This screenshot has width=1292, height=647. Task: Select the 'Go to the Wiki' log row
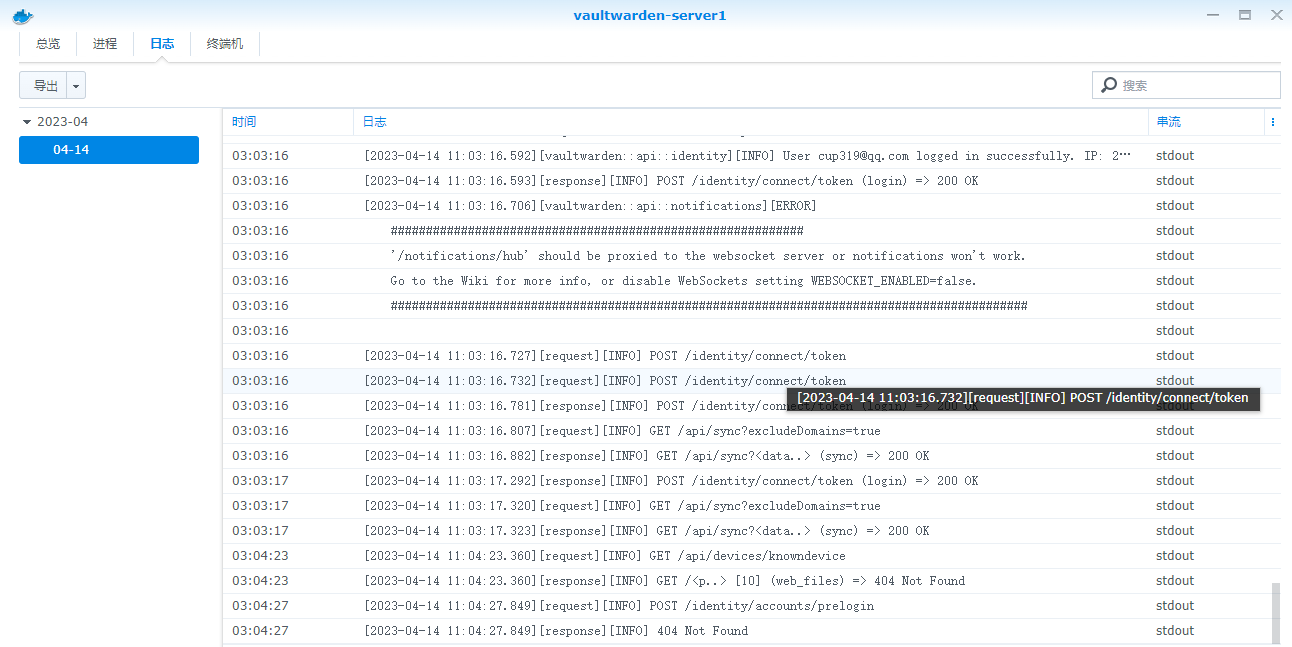coord(751,281)
